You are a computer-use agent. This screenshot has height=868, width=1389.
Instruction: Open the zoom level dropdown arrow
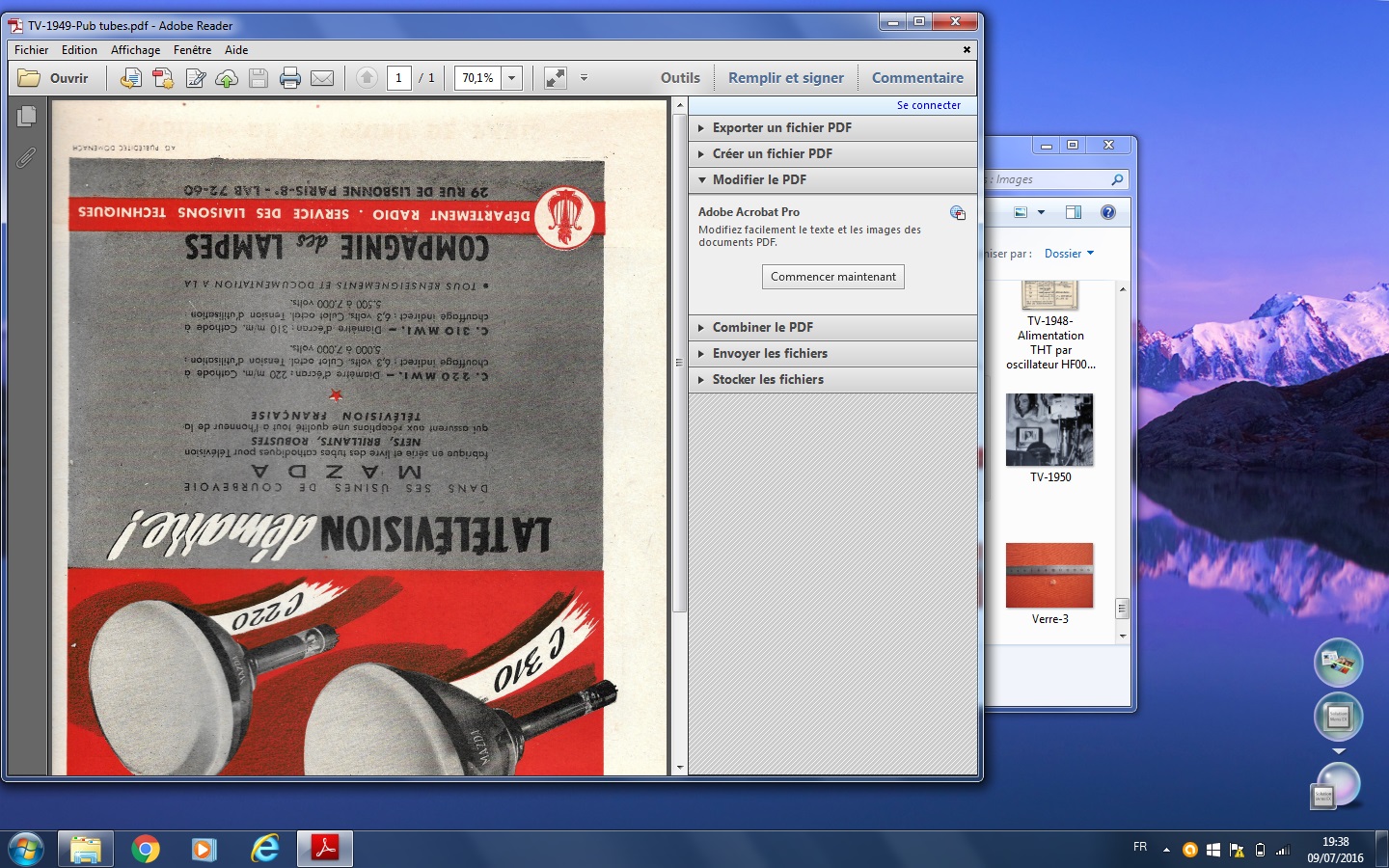(512, 78)
